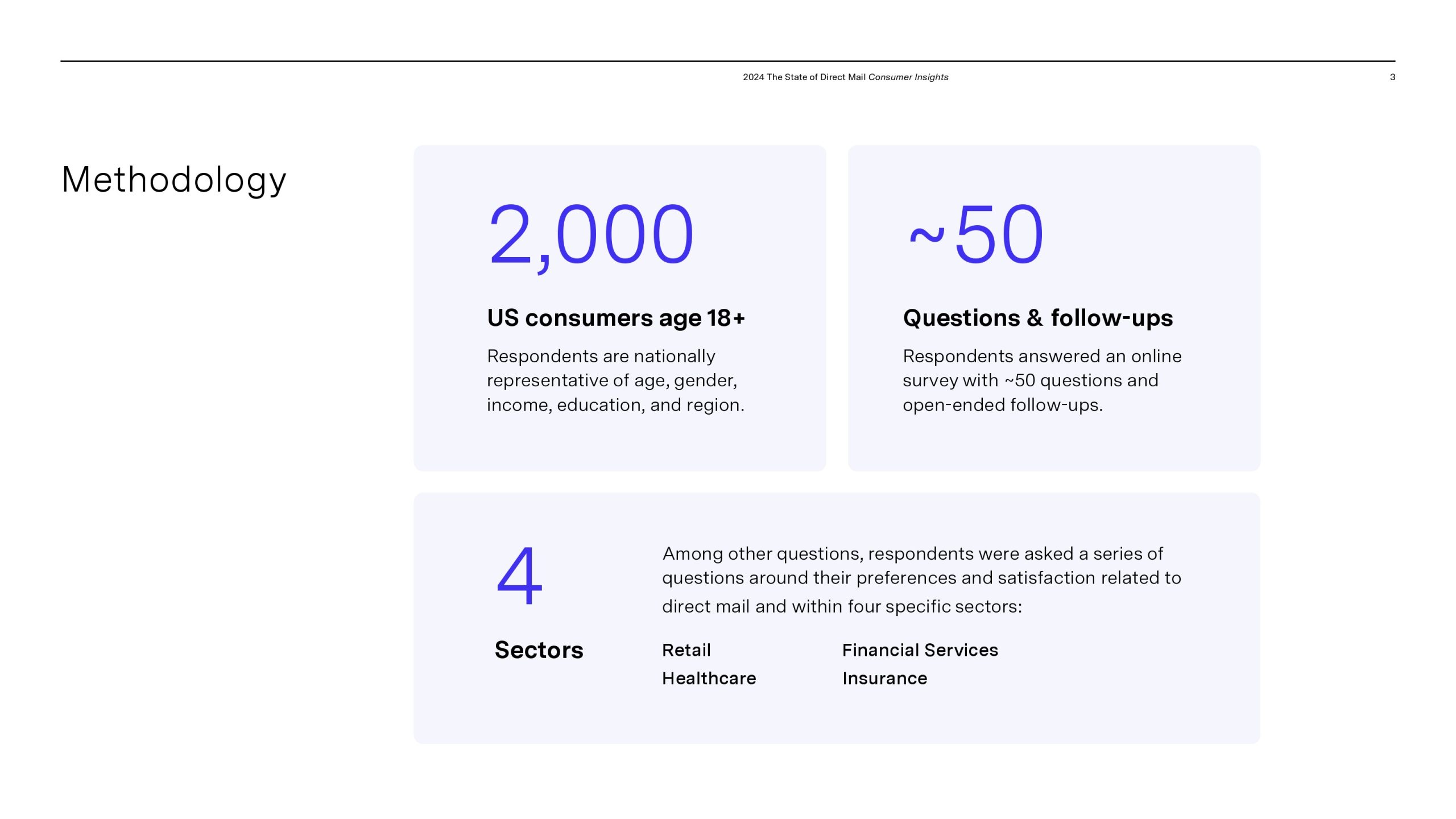The image size is (1456, 819).
Task: Click the open-ended follow-ups line of text
Action: pyautogui.click(x=1002, y=405)
